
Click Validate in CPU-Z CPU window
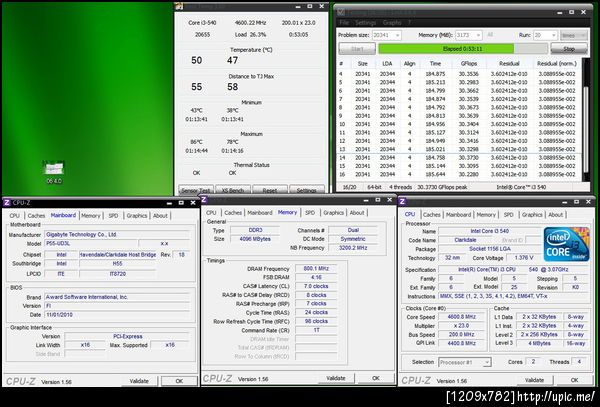tap(534, 380)
